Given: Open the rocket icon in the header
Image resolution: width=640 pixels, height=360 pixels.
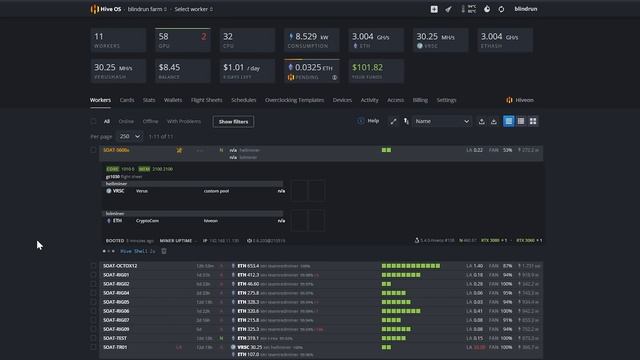Looking at the screenshot, I should [448, 9].
